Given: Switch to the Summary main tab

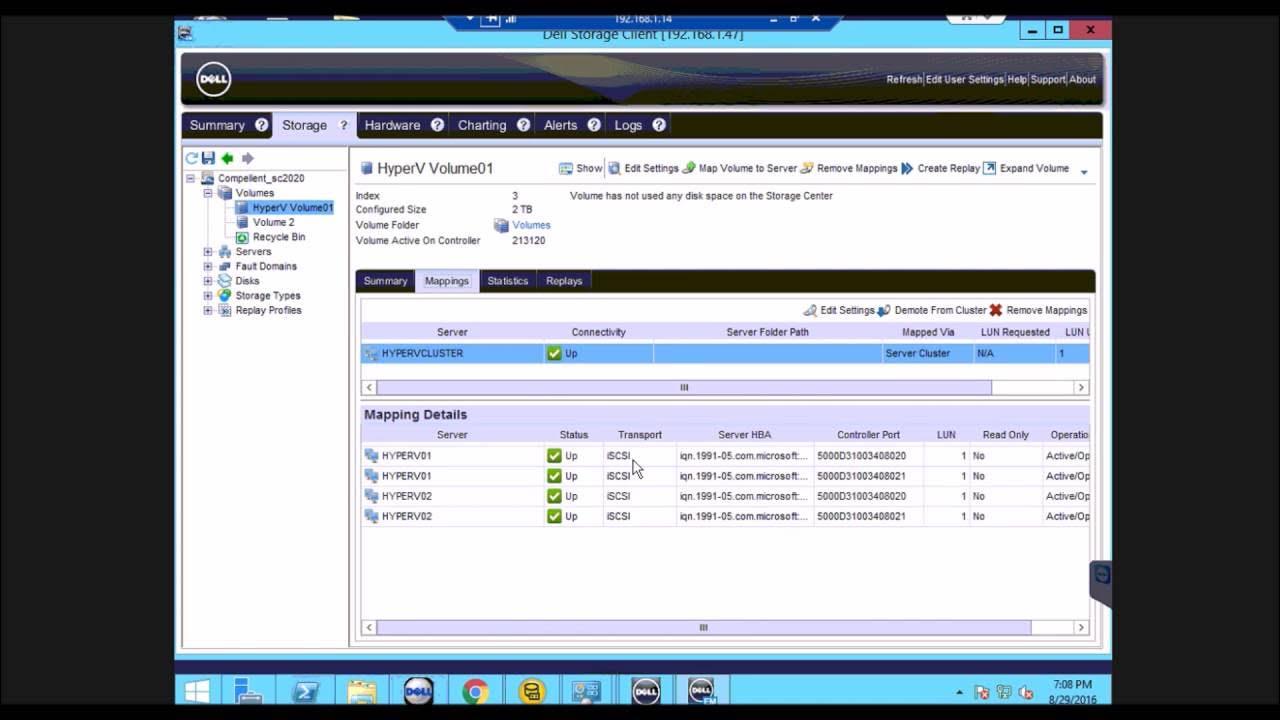Looking at the screenshot, I should coord(217,125).
